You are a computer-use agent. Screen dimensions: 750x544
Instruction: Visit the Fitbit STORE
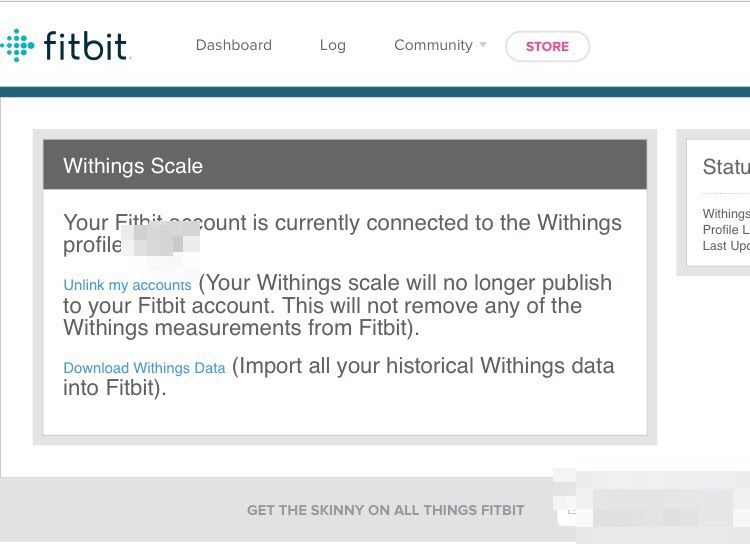547,46
